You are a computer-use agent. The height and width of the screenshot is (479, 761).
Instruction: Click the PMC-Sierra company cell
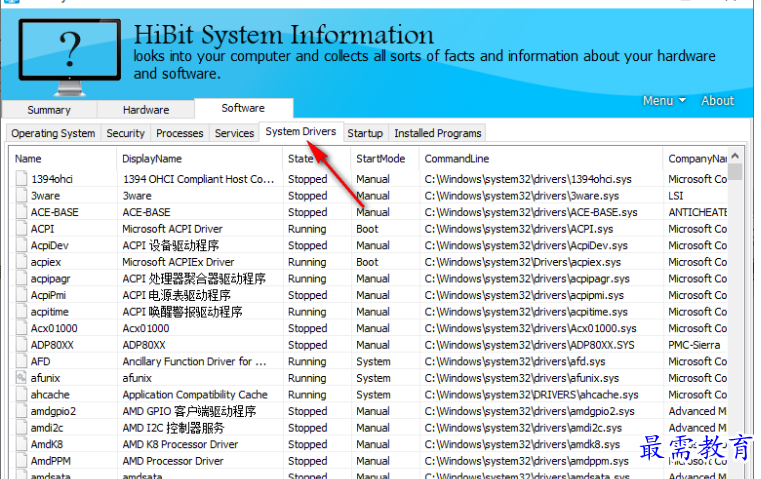click(x=694, y=345)
